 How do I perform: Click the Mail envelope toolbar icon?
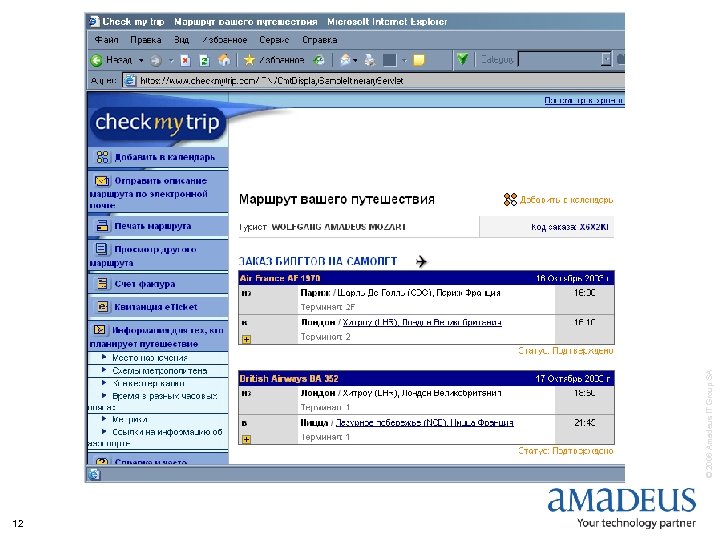click(x=345, y=60)
